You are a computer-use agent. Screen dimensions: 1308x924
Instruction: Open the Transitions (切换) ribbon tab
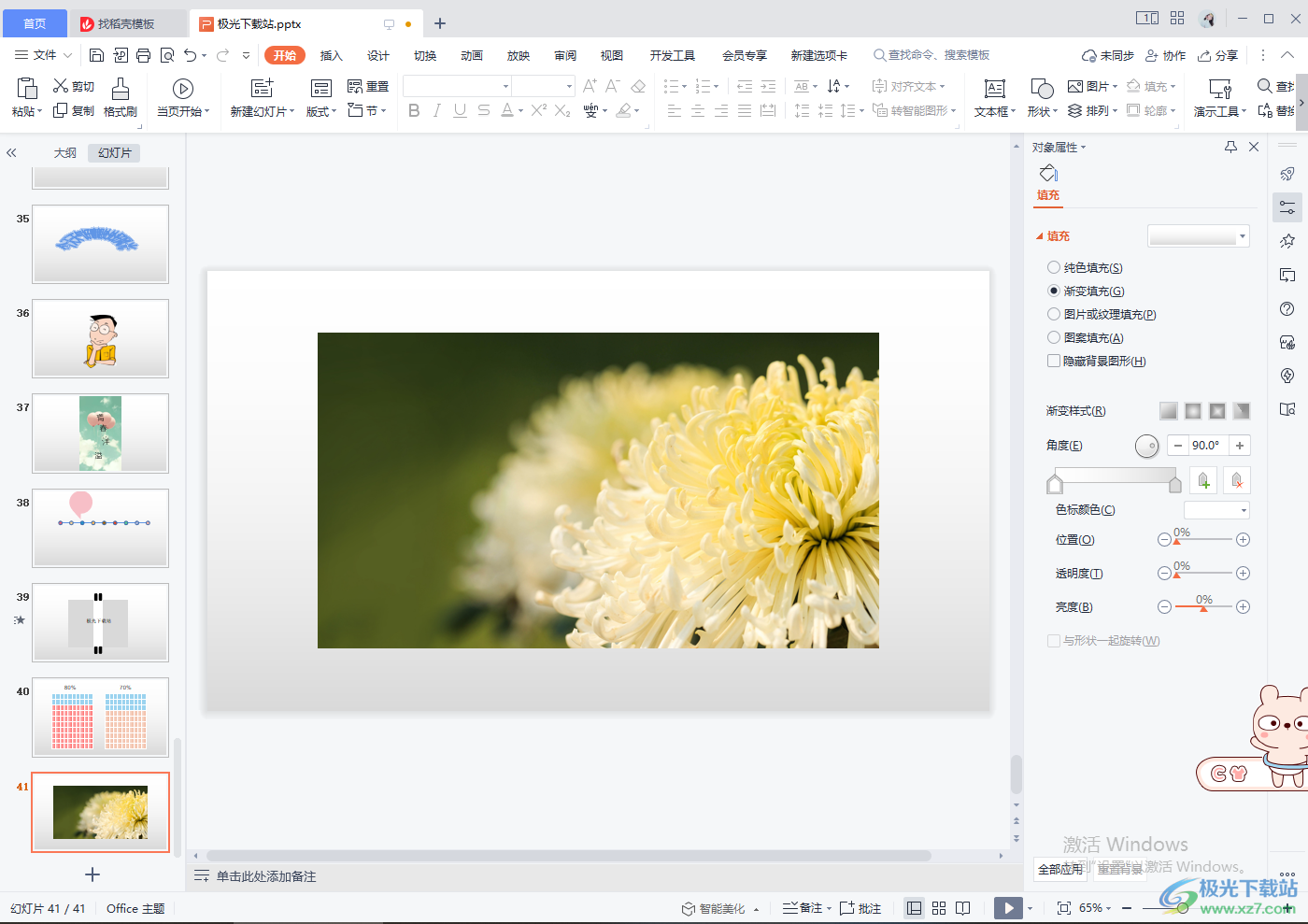click(425, 55)
